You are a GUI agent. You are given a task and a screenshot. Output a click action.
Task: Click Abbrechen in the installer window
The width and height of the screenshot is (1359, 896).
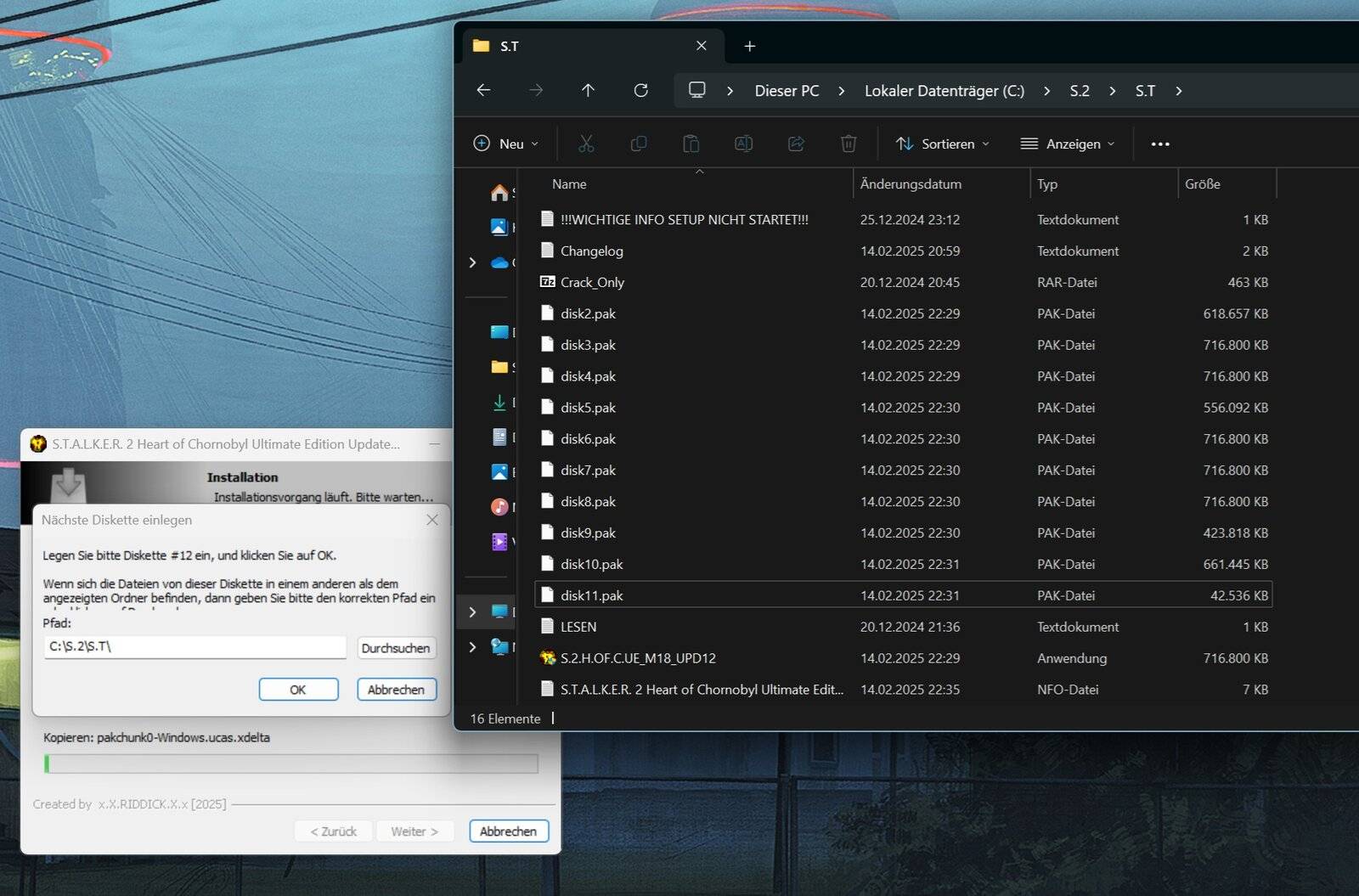508,831
